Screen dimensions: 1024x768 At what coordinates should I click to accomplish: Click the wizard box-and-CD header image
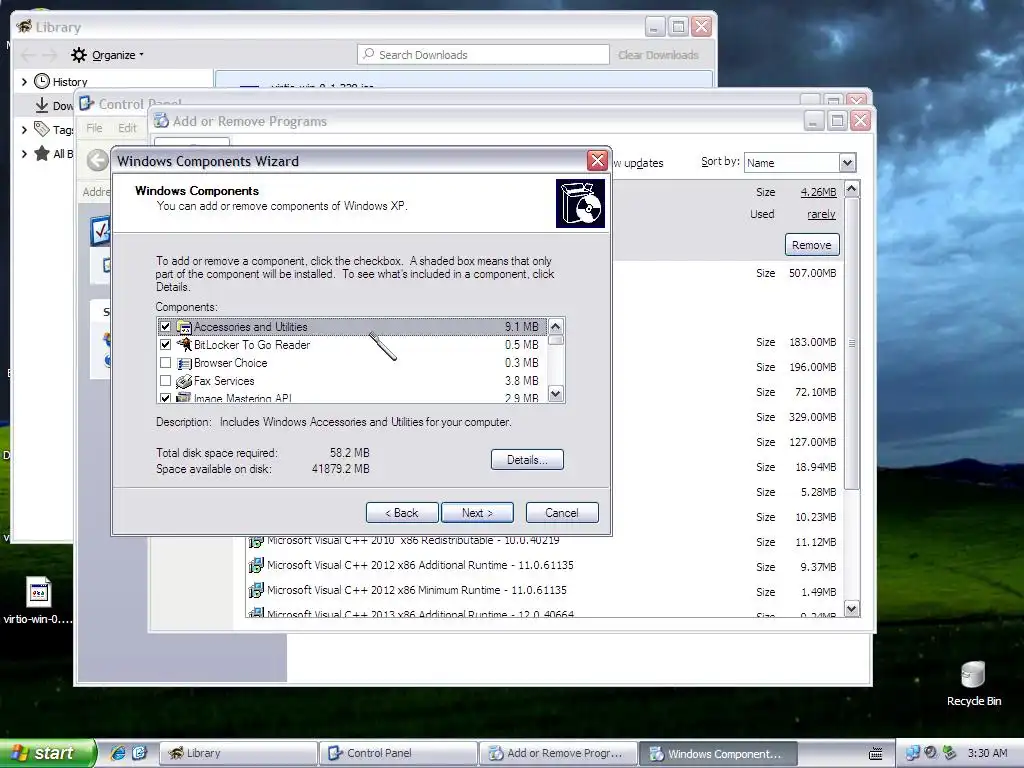pyautogui.click(x=580, y=204)
